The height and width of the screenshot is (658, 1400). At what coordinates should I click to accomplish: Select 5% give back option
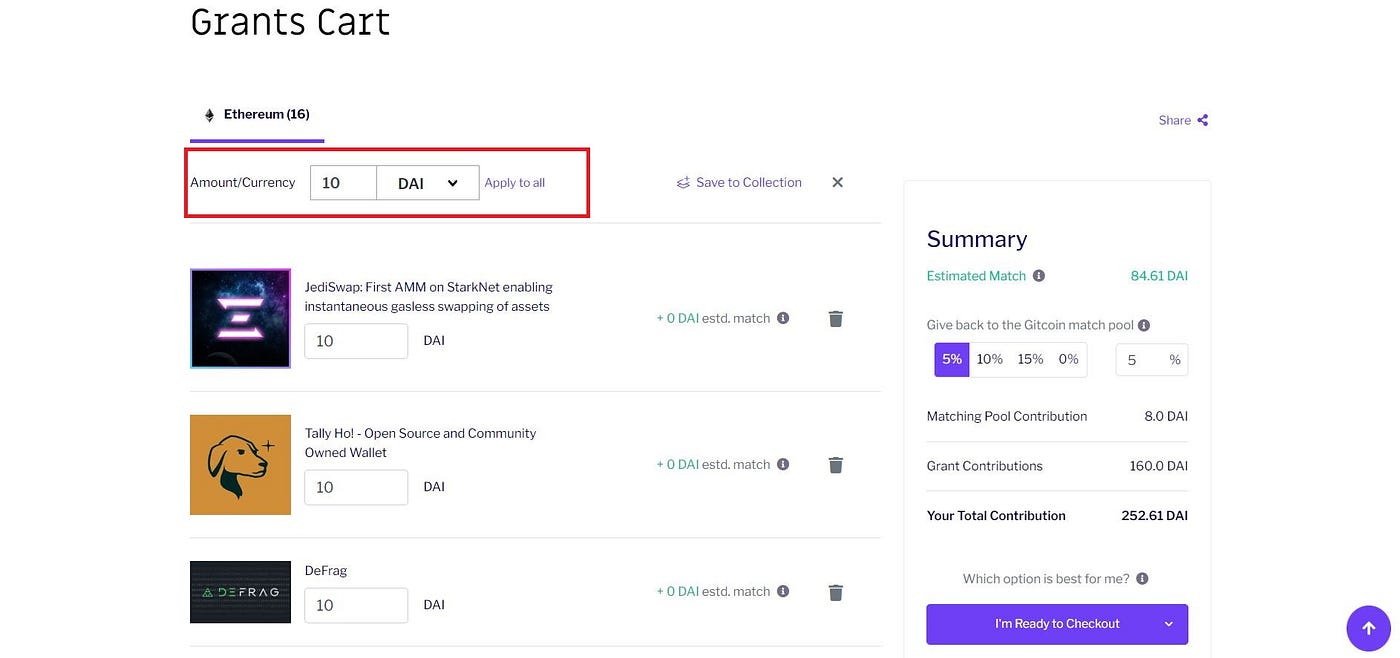(952, 359)
